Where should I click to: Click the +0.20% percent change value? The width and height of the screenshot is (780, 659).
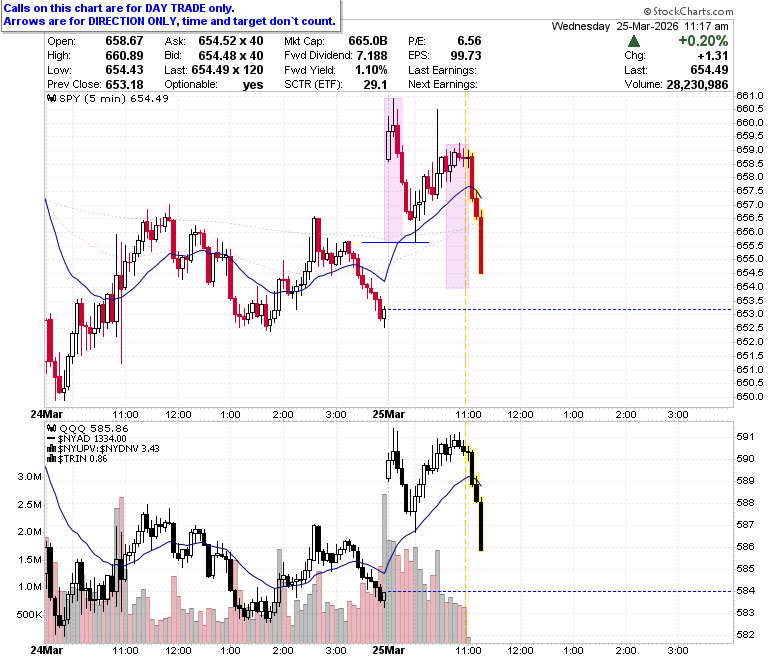pos(703,41)
